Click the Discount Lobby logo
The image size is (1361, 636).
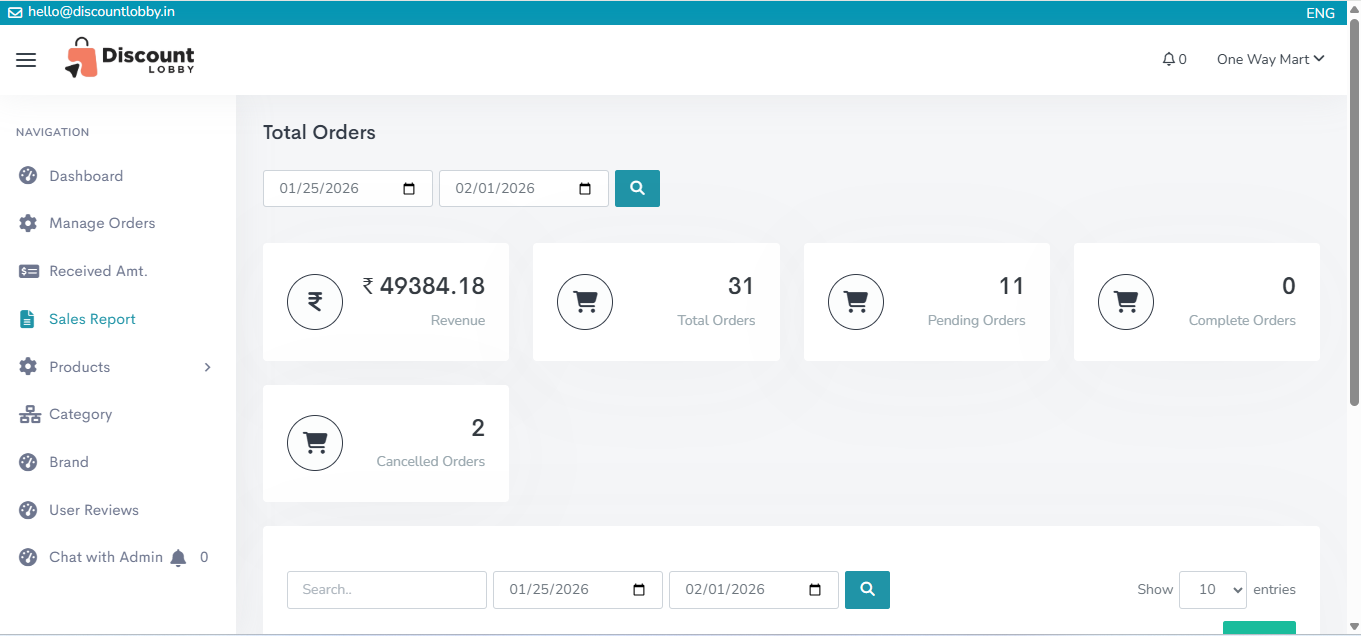130,59
